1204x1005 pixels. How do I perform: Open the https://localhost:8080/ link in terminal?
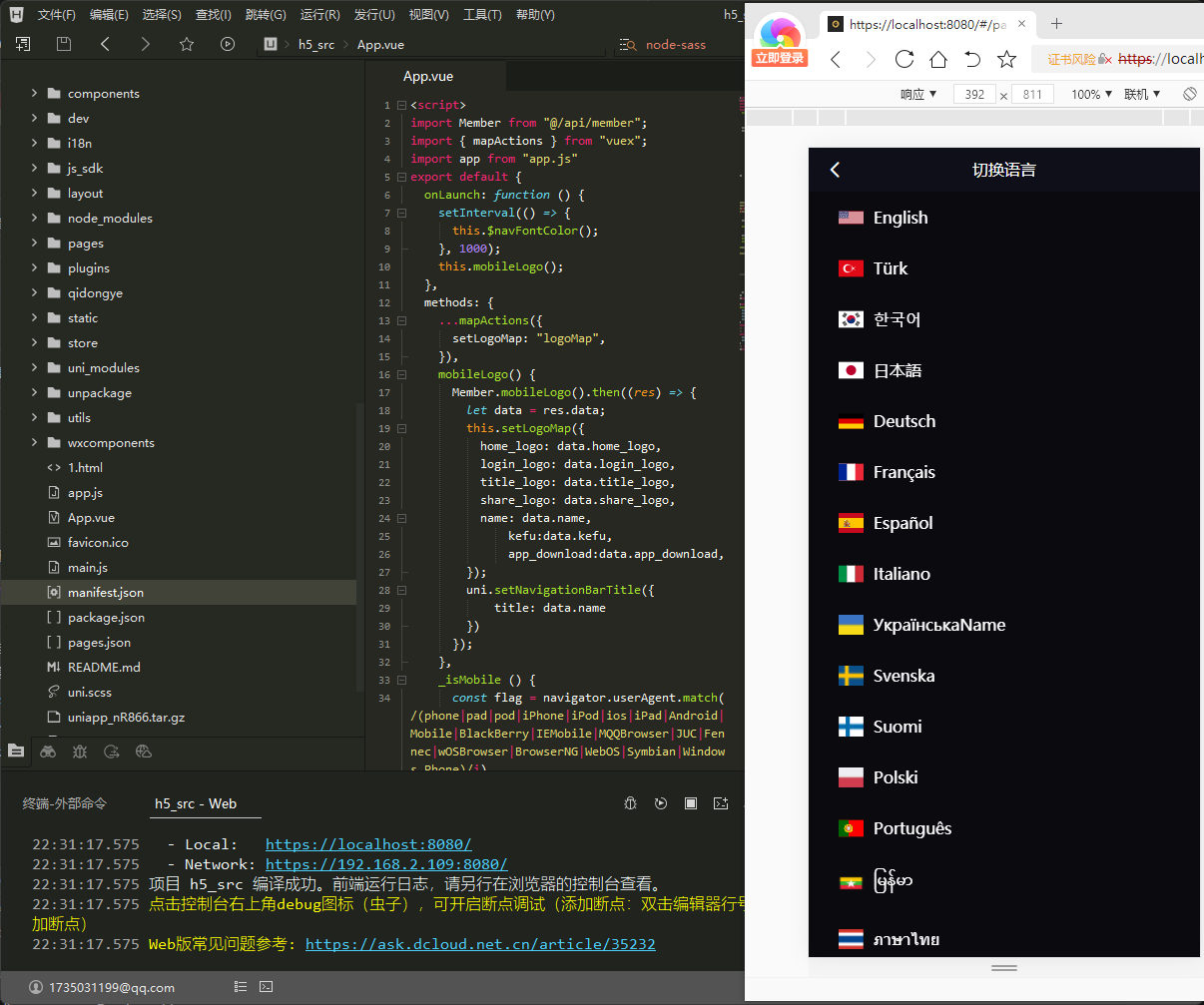368,844
